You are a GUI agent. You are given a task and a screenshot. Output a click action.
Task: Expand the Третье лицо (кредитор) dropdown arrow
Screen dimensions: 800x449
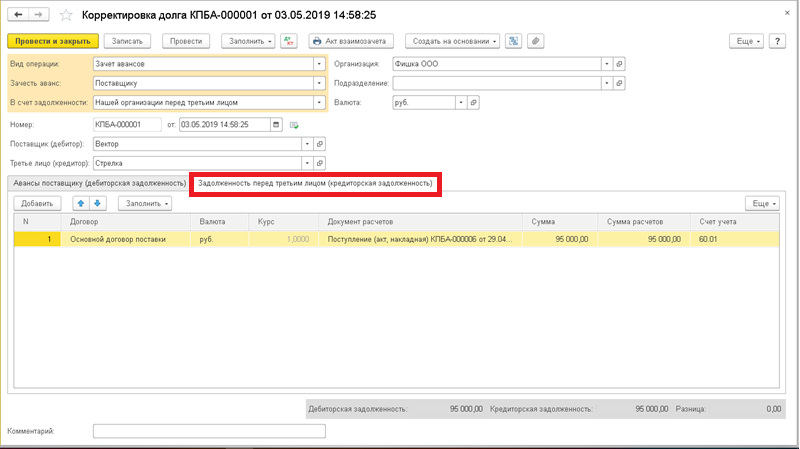pos(307,163)
